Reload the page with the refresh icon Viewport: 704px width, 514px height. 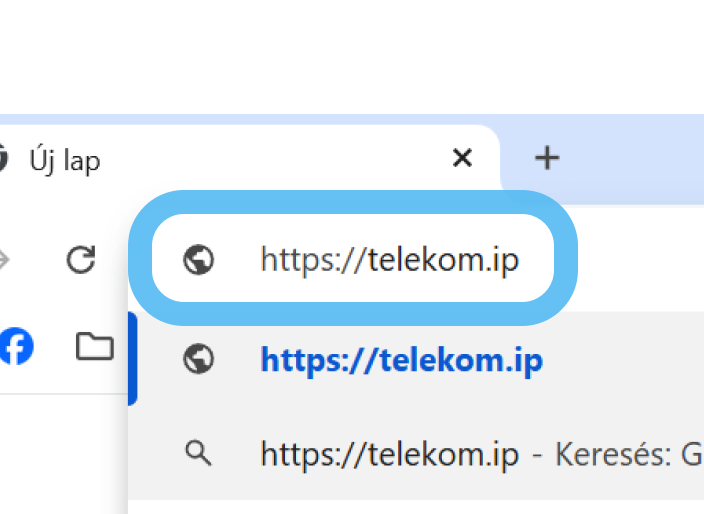click(x=80, y=261)
